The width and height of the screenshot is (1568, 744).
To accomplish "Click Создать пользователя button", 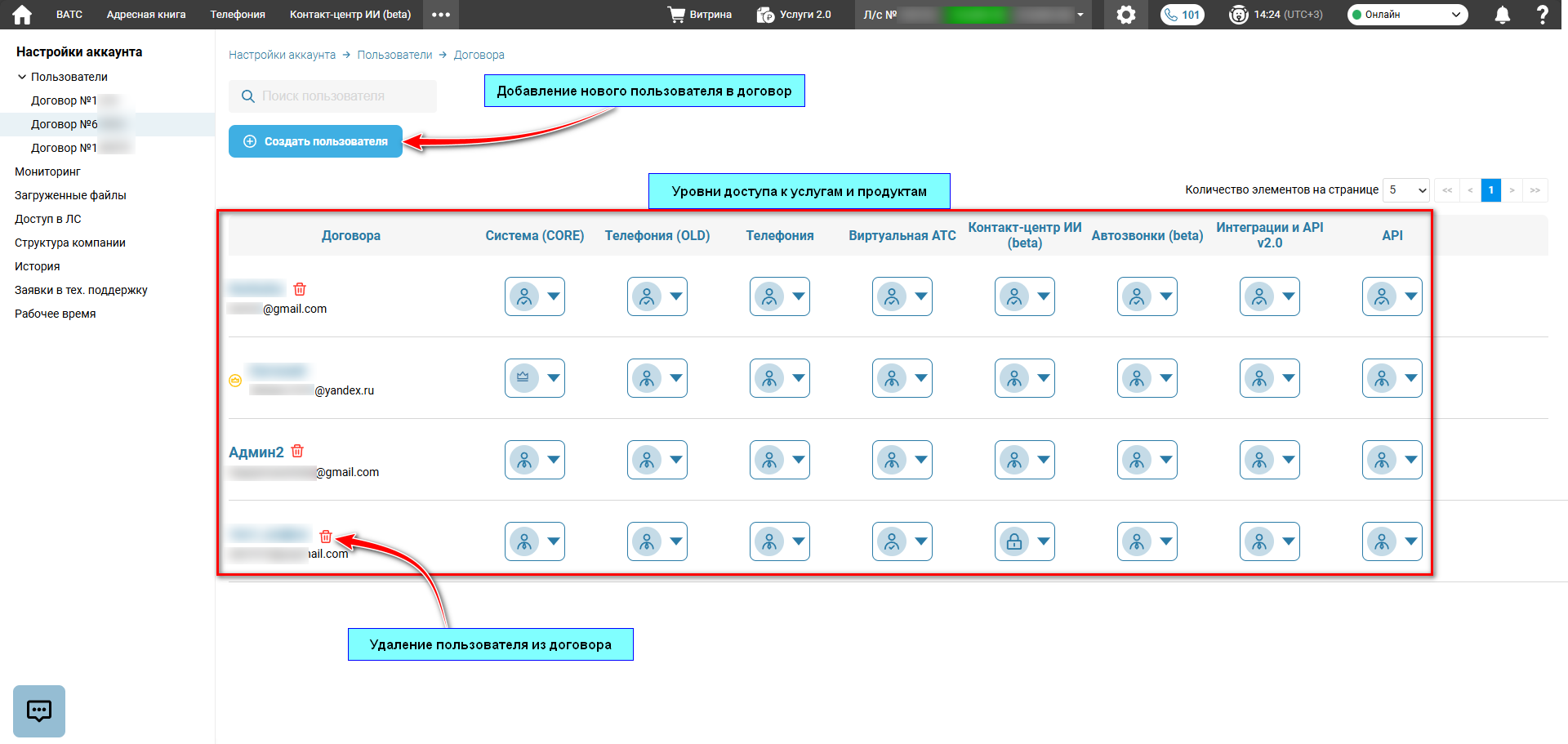I will pos(315,141).
